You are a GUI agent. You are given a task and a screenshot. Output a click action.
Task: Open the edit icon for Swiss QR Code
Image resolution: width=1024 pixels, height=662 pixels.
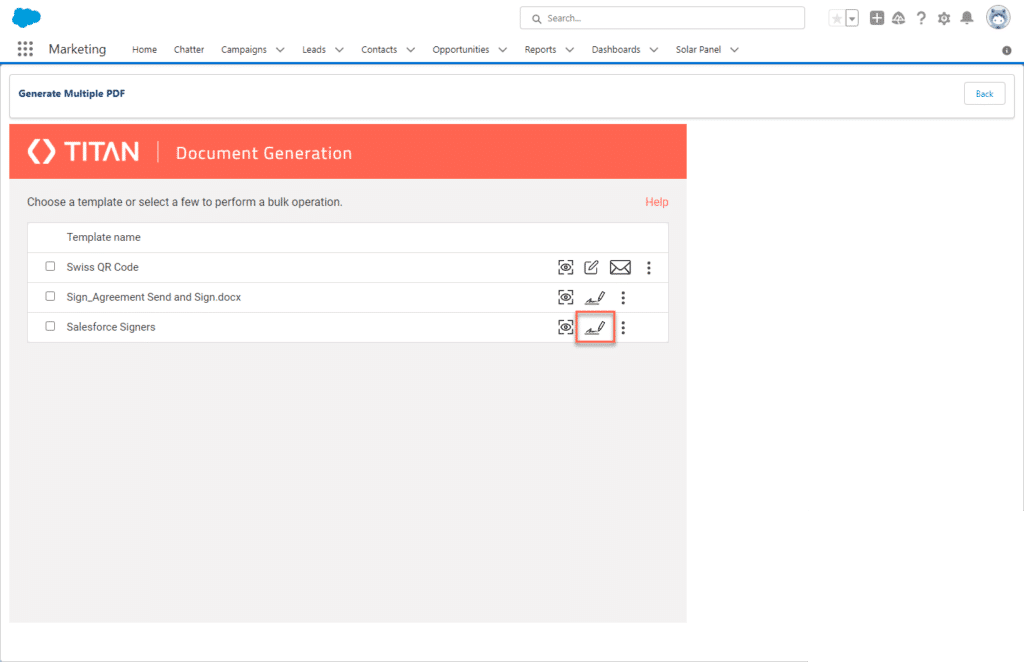point(591,267)
